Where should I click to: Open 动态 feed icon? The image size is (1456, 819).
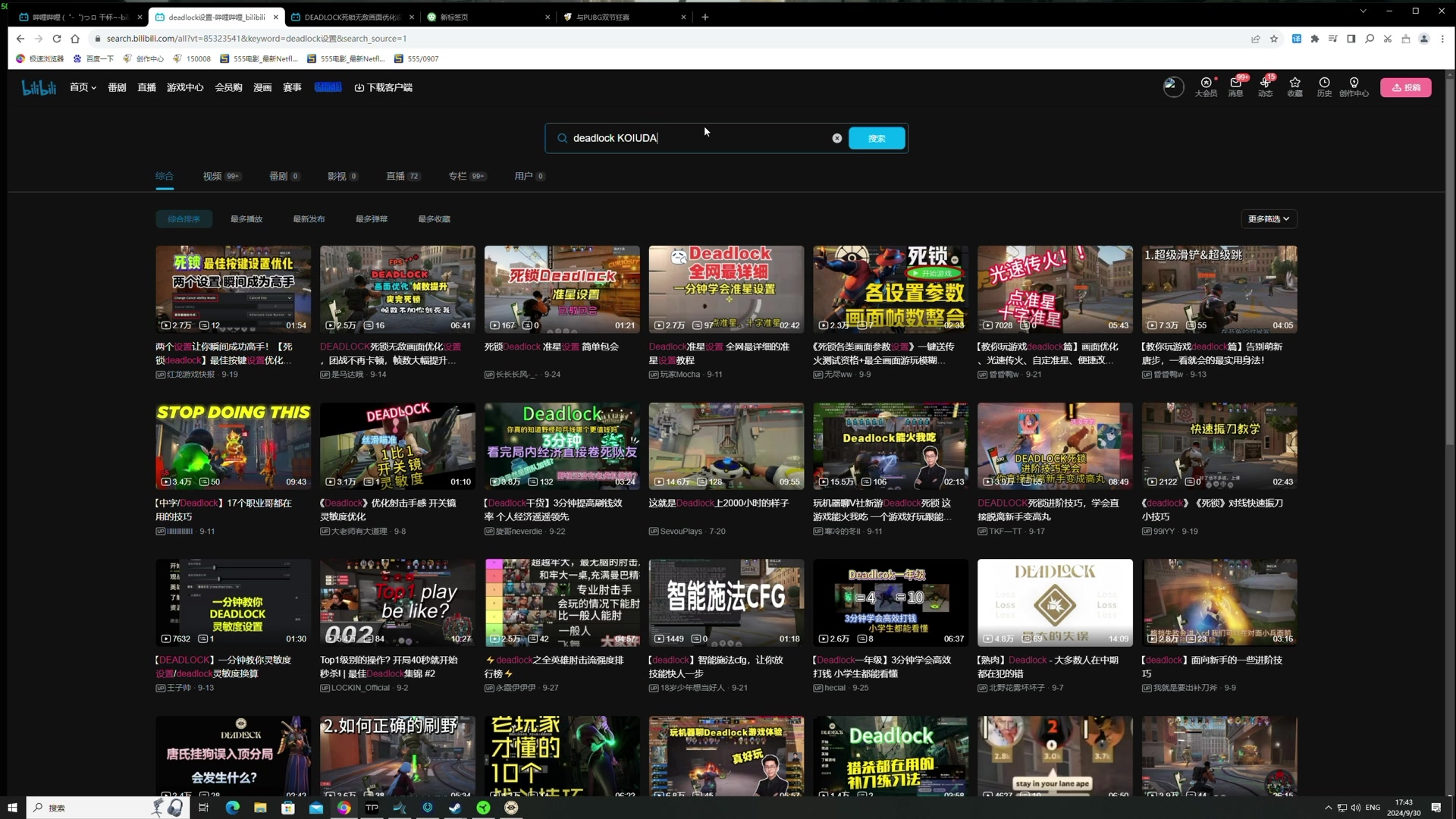(1265, 87)
